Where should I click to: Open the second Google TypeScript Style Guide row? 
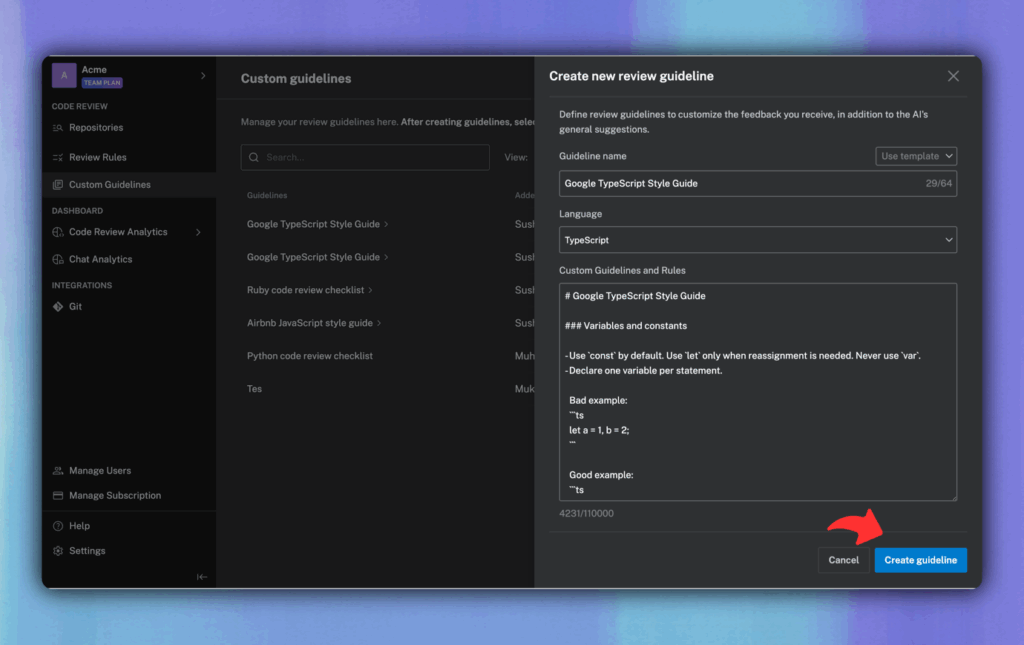click(313, 257)
